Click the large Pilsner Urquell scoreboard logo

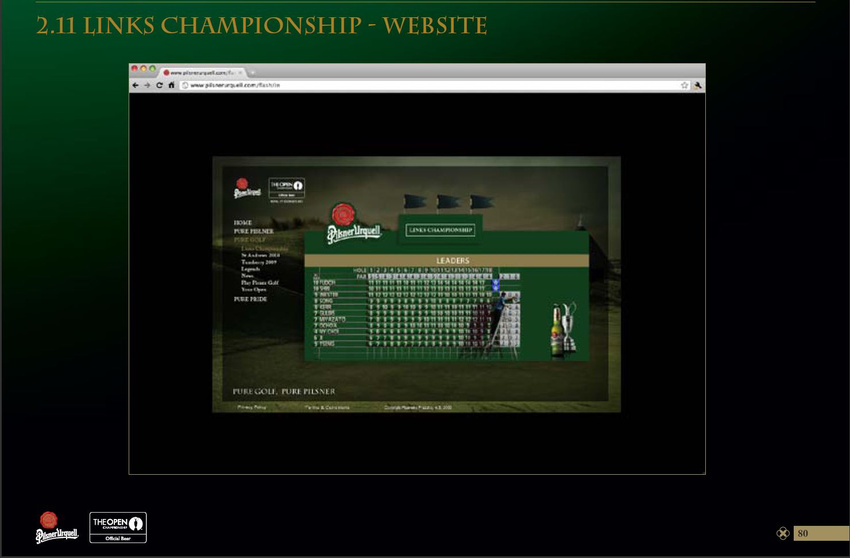pyautogui.click(x=354, y=223)
